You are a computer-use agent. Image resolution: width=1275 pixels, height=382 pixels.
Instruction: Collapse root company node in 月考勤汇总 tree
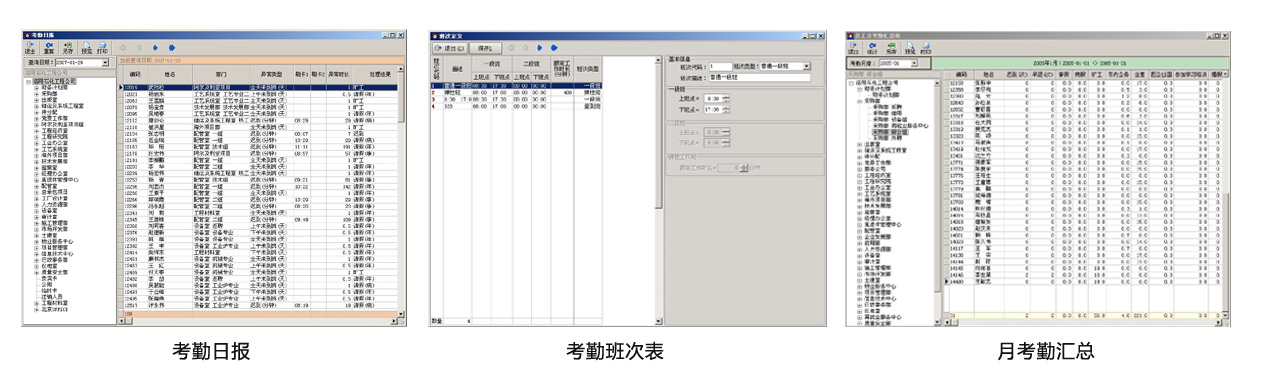tap(852, 83)
